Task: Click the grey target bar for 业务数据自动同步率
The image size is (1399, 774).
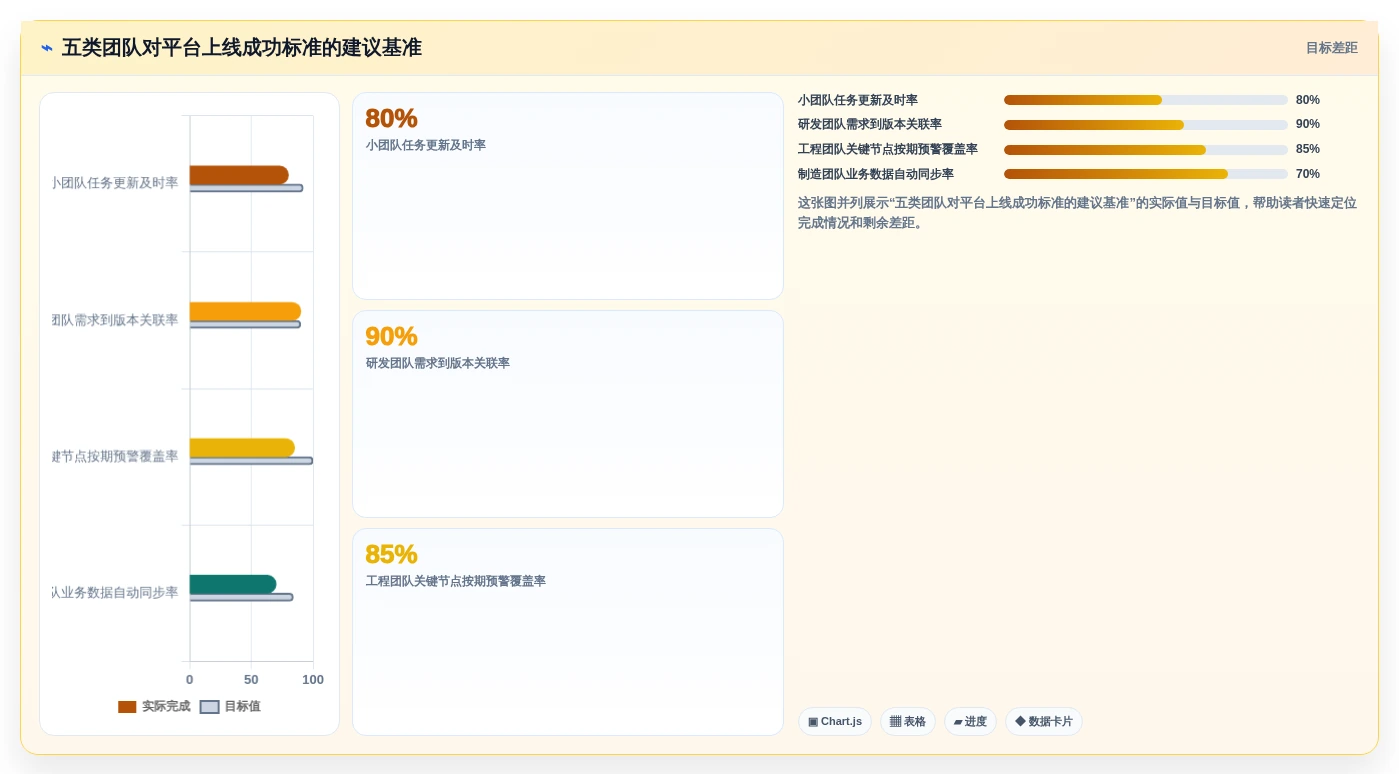Action: 241,597
